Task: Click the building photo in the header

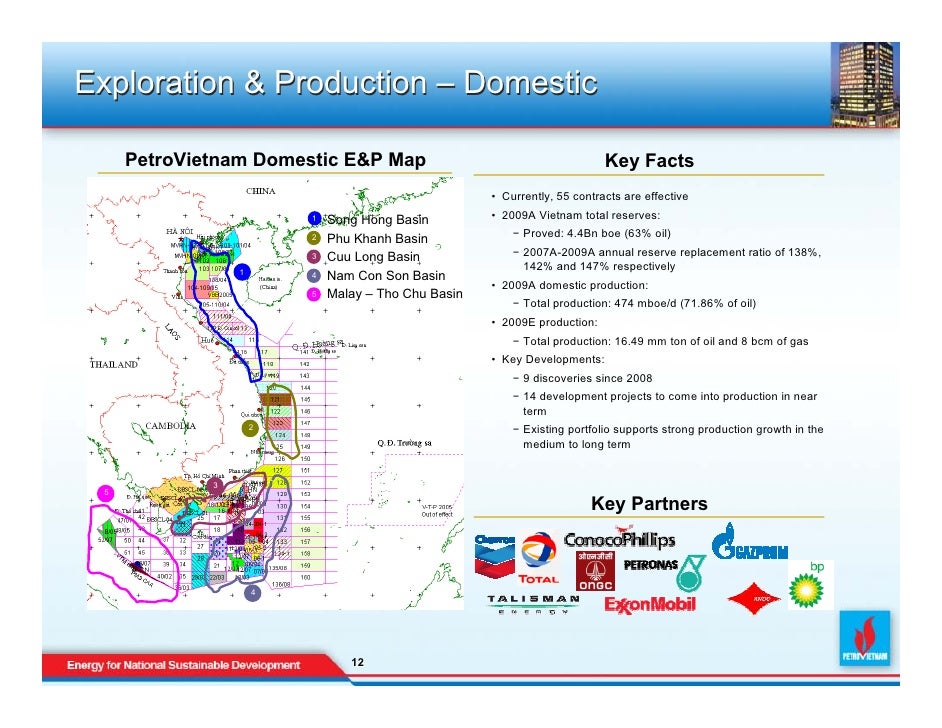Action: pyautogui.click(x=865, y=85)
